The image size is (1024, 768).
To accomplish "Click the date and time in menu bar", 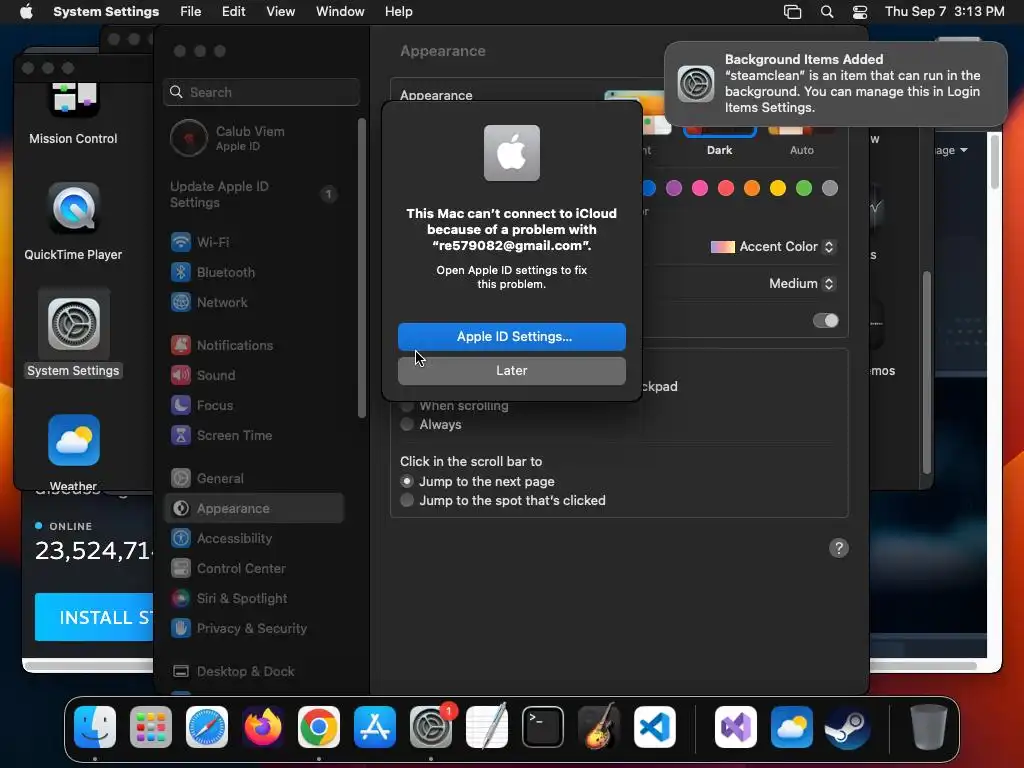I will [x=944, y=12].
